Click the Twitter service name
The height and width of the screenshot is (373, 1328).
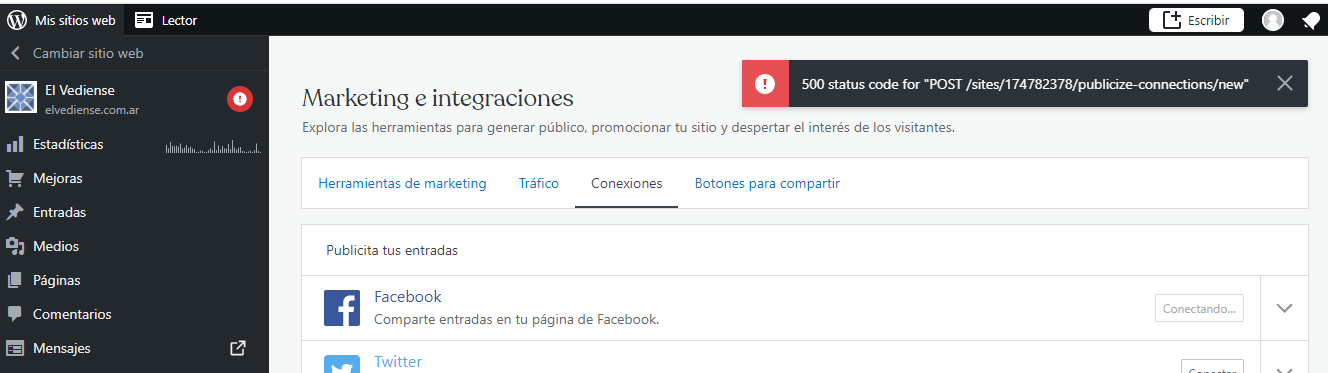tap(398, 362)
